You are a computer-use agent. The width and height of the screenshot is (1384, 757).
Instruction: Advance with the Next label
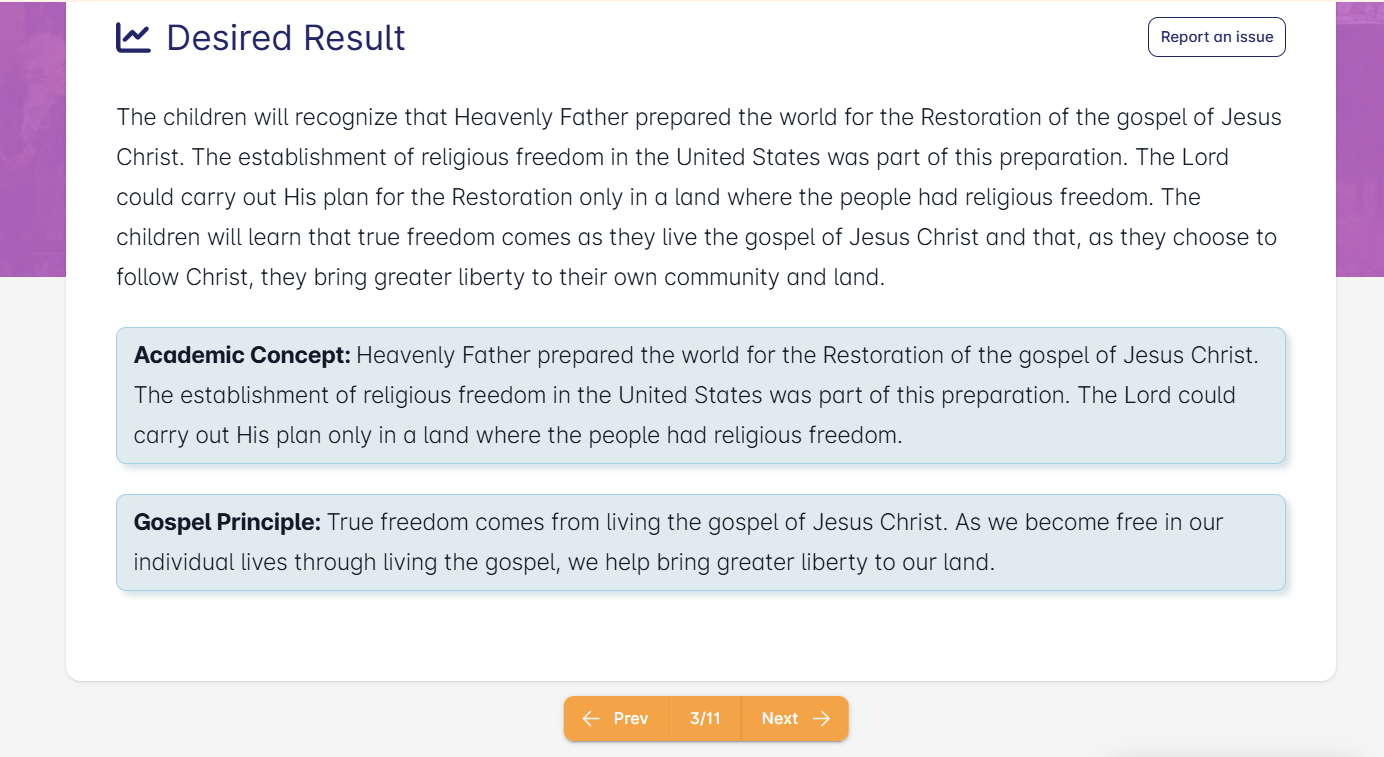pyautogui.click(x=780, y=719)
